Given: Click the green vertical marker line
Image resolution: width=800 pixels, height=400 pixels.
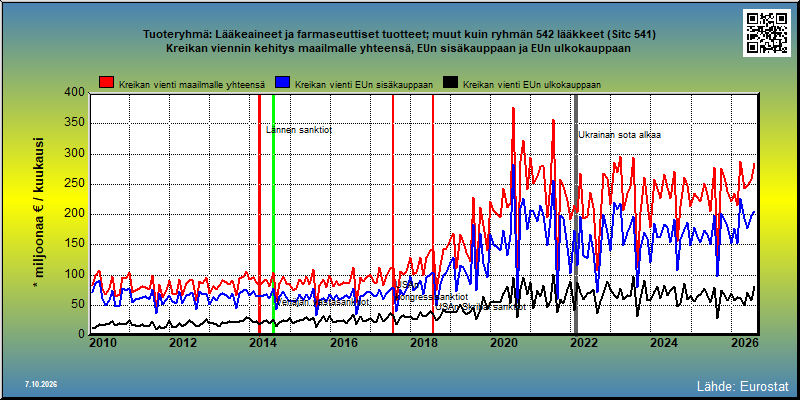Looking at the screenshot, I should point(273,214).
